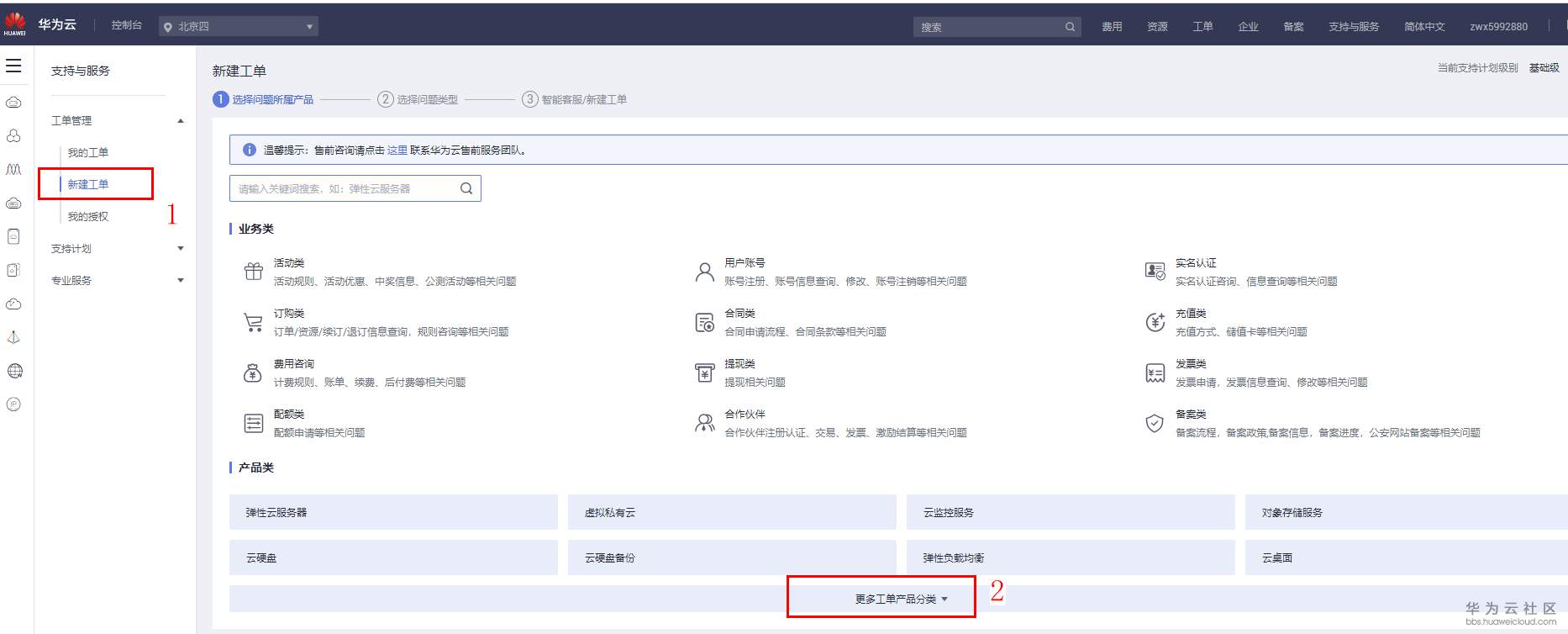
Task: Click the 配额类 category title
Action: [x=289, y=415]
